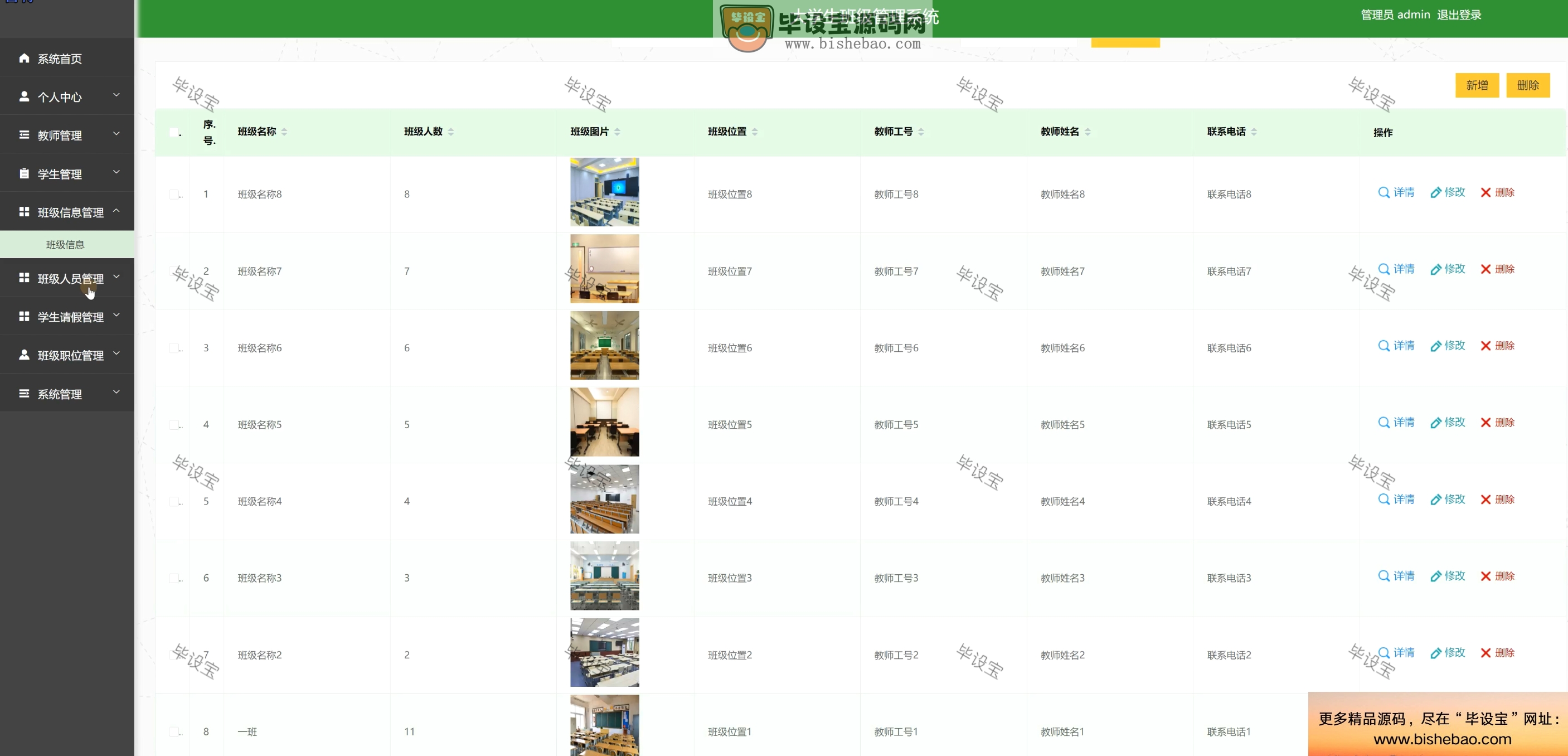Sort by 教师姓名 column arrows
The width and height of the screenshot is (1568, 756).
click(x=1088, y=132)
